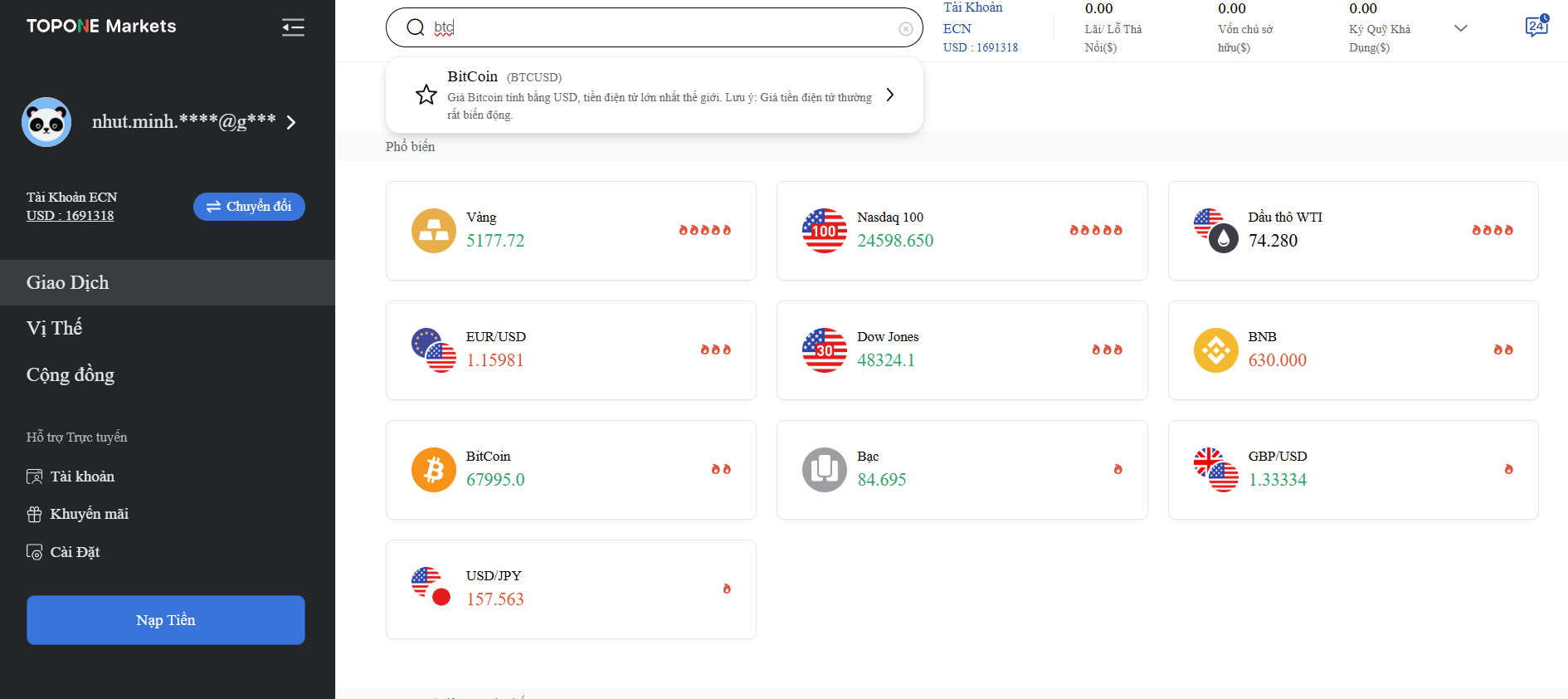Viewport: 1568px width, 699px height.
Task: Click the gold Vàng icon
Action: click(x=434, y=231)
